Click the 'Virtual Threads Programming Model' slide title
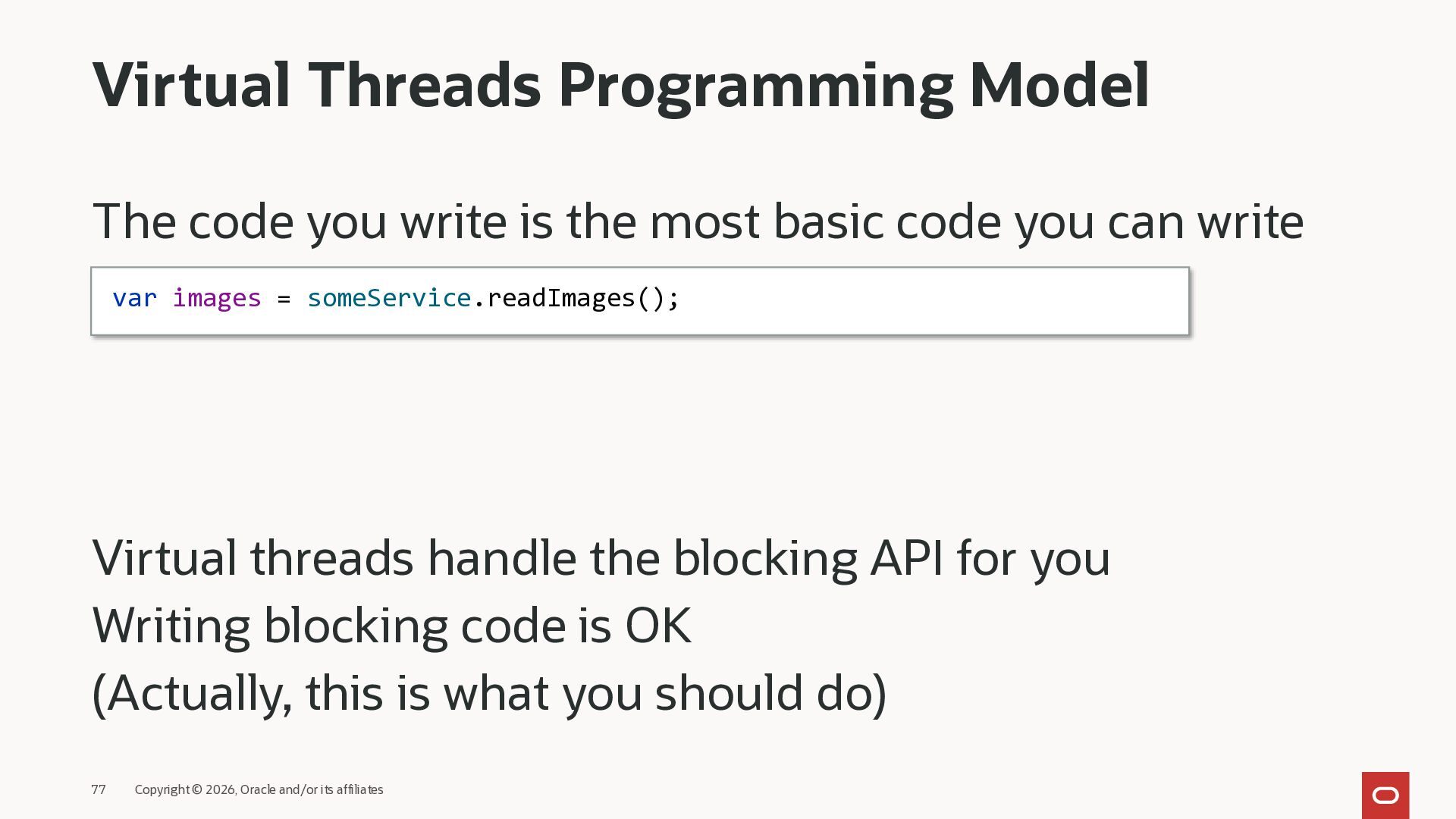This screenshot has height=819, width=1456. click(620, 85)
